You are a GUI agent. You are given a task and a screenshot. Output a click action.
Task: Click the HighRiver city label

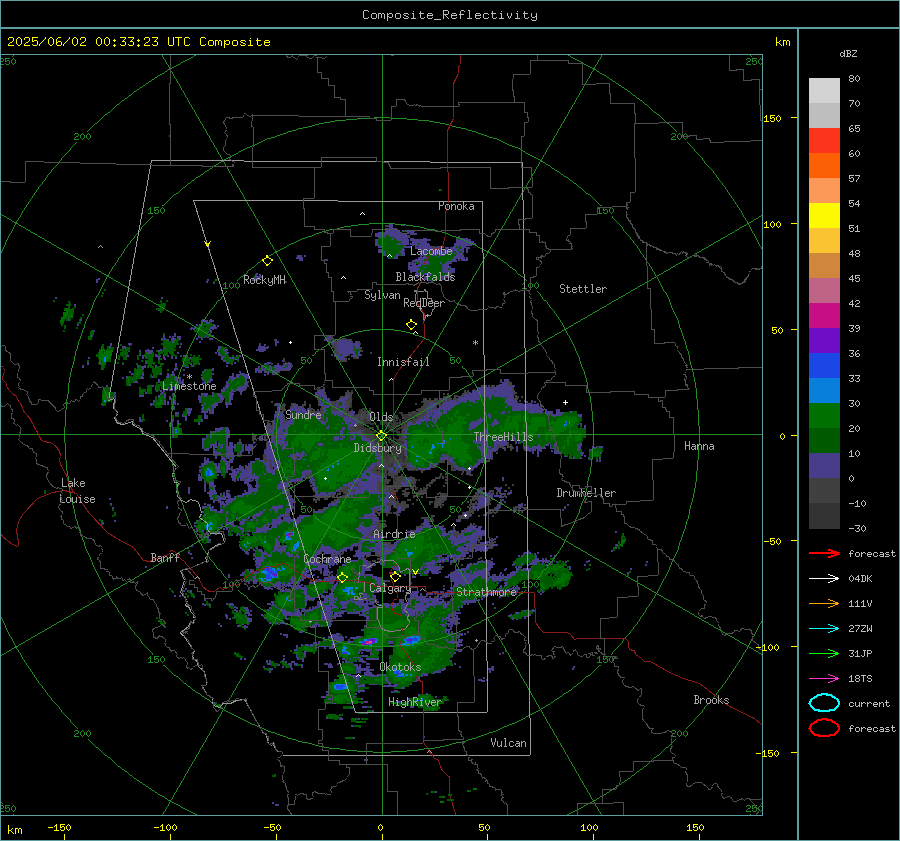(x=415, y=702)
